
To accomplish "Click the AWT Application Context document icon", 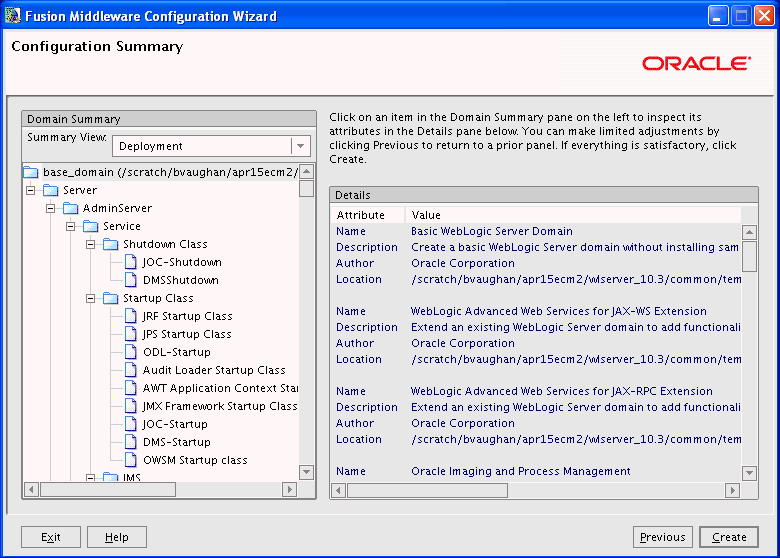I will coord(131,388).
